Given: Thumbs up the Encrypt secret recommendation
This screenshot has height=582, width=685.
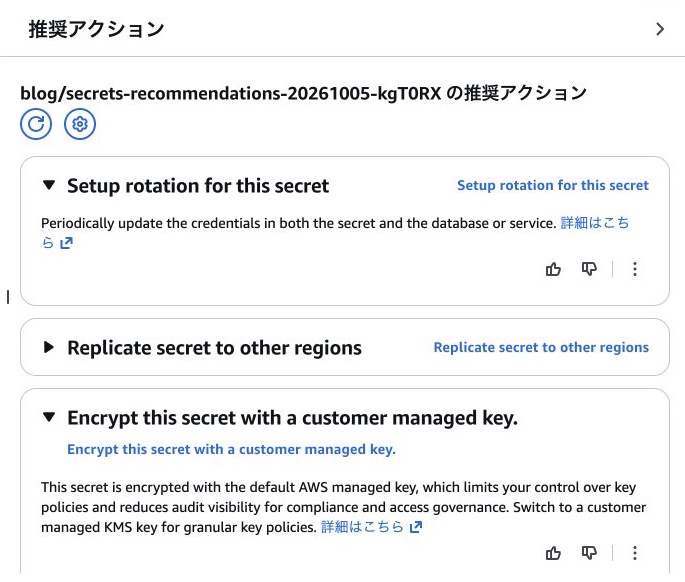Looking at the screenshot, I should [x=553, y=553].
